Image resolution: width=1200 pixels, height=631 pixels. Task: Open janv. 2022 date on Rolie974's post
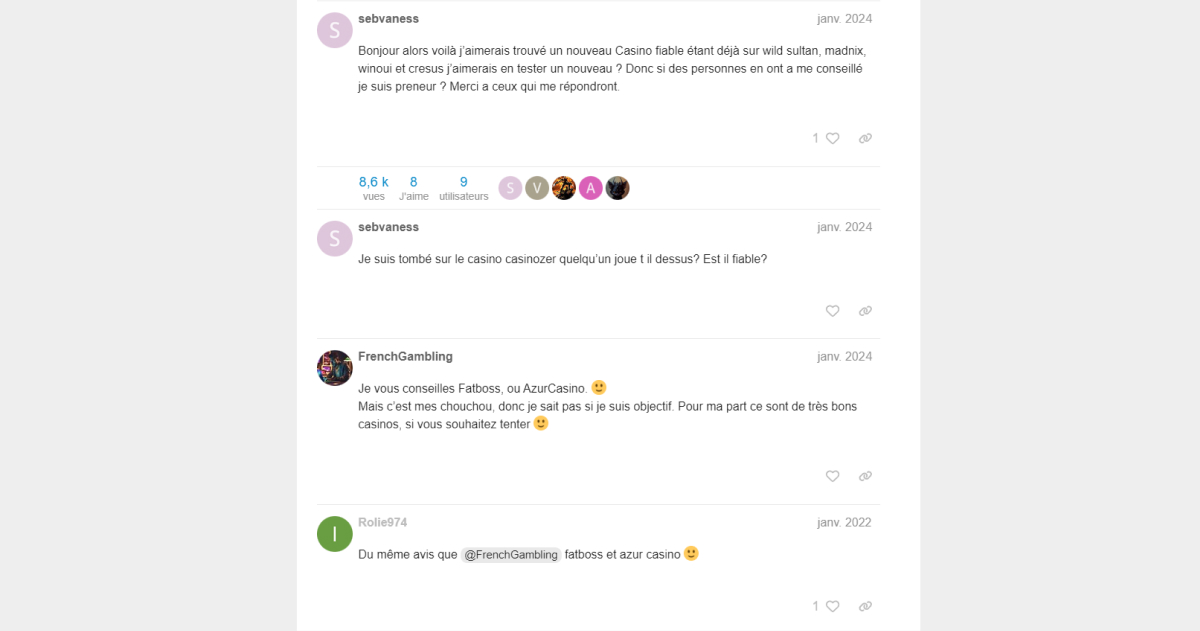tap(844, 523)
